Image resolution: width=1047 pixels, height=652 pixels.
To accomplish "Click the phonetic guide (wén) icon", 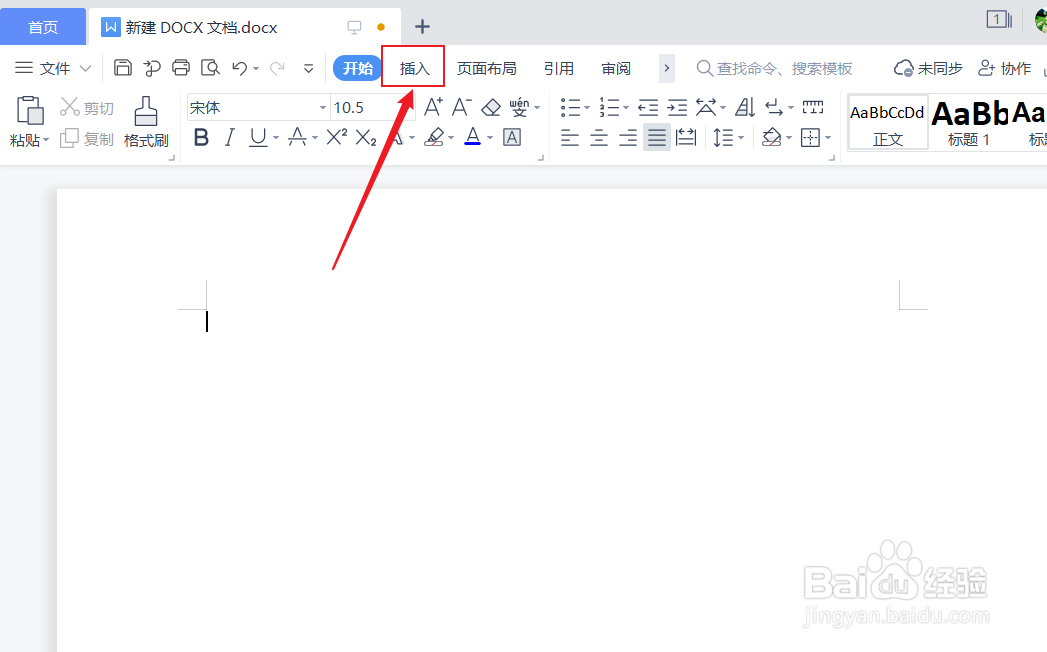I will [x=519, y=107].
